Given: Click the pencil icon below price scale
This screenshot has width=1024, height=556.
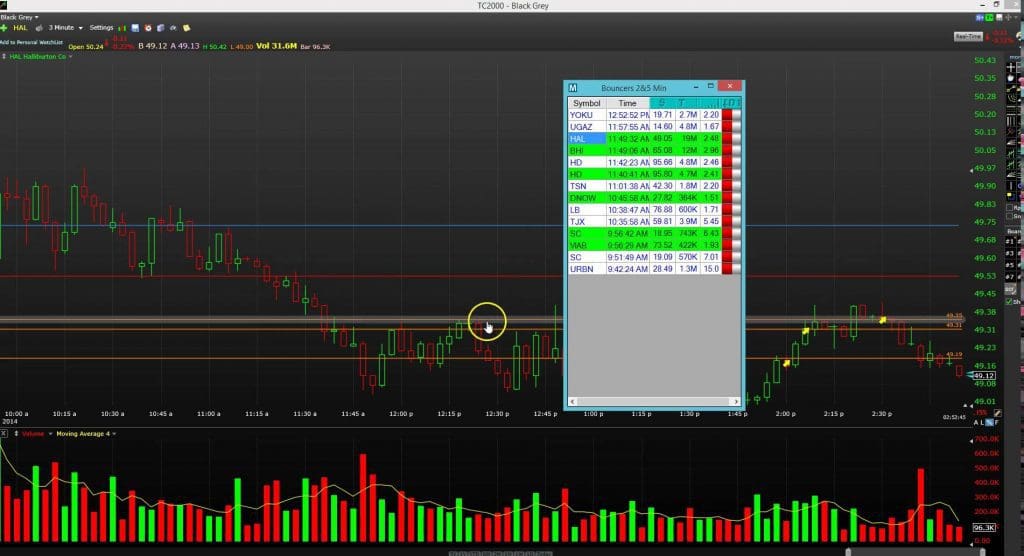Looking at the screenshot, I should [998, 413].
